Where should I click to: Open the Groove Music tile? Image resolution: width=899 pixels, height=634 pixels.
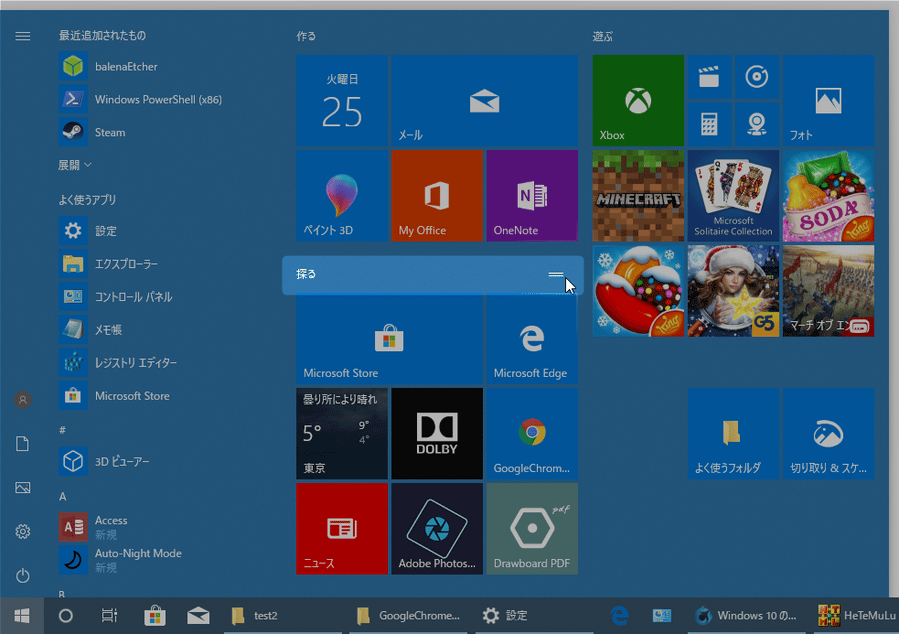click(x=757, y=77)
